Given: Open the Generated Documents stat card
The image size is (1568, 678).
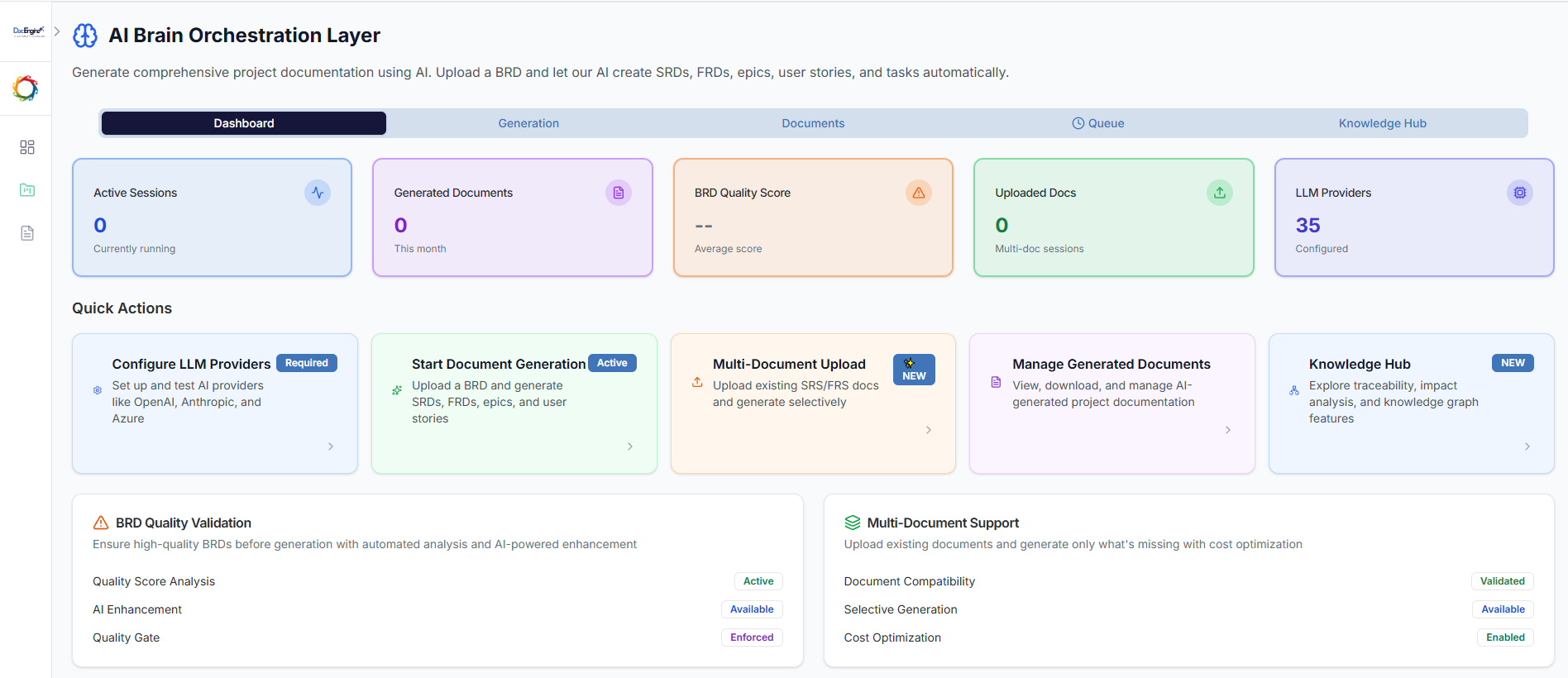Looking at the screenshot, I should (513, 217).
